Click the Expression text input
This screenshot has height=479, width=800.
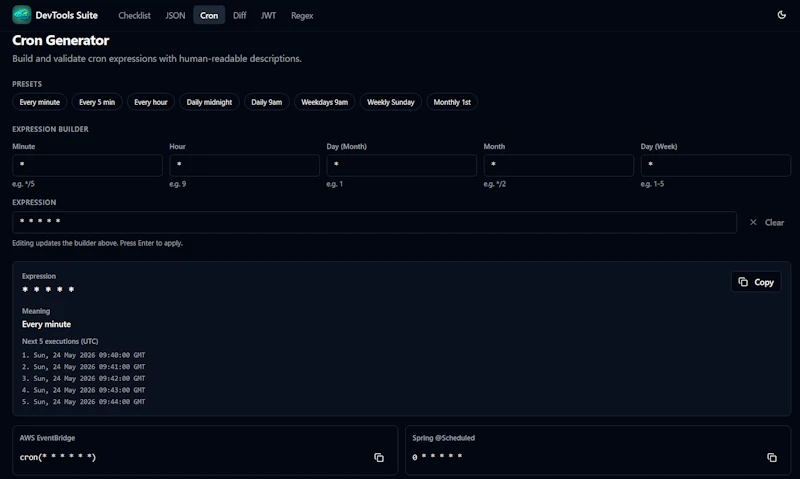click(x=374, y=222)
